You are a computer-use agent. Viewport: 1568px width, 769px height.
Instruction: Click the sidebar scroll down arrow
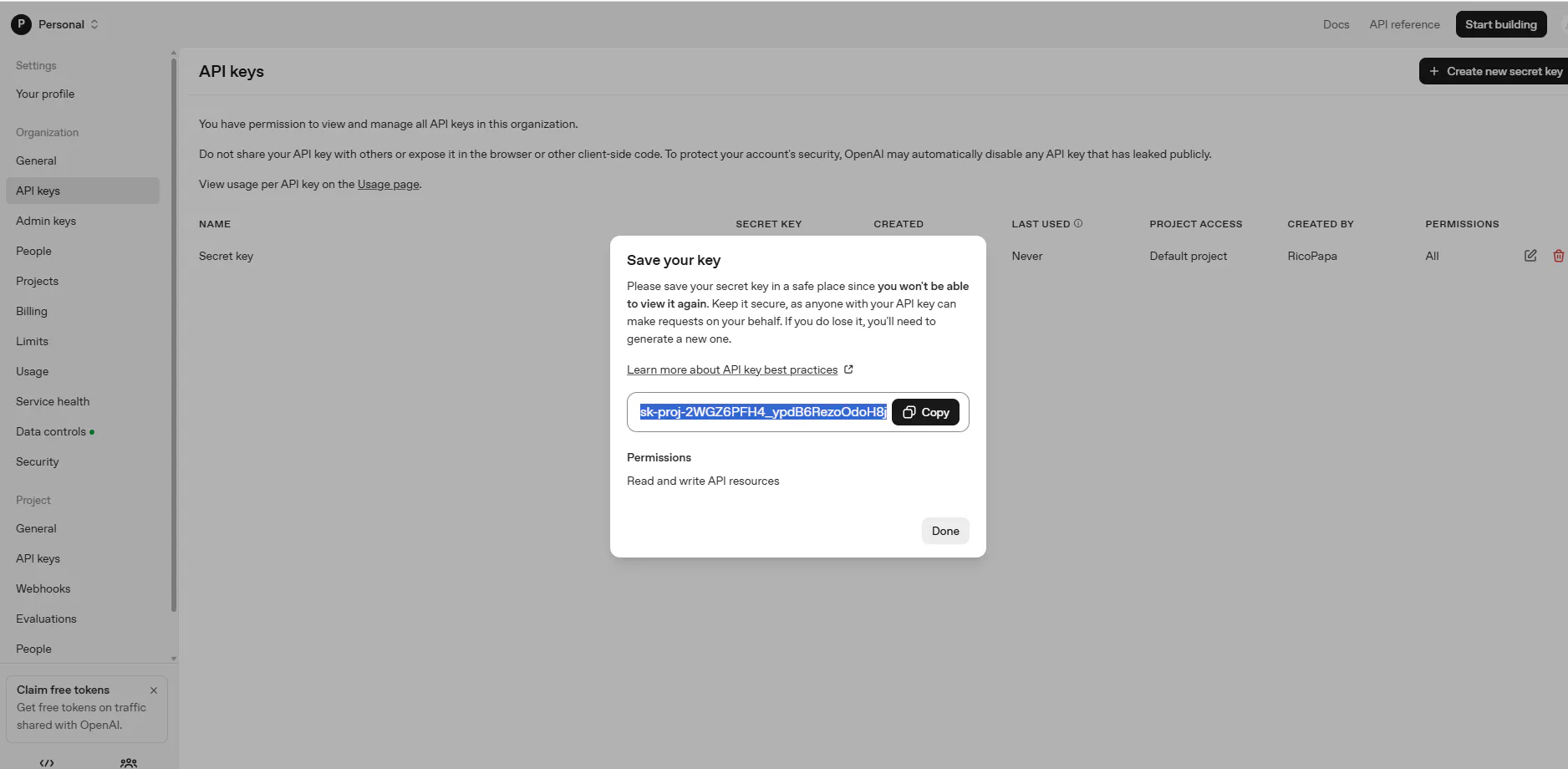point(174,659)
